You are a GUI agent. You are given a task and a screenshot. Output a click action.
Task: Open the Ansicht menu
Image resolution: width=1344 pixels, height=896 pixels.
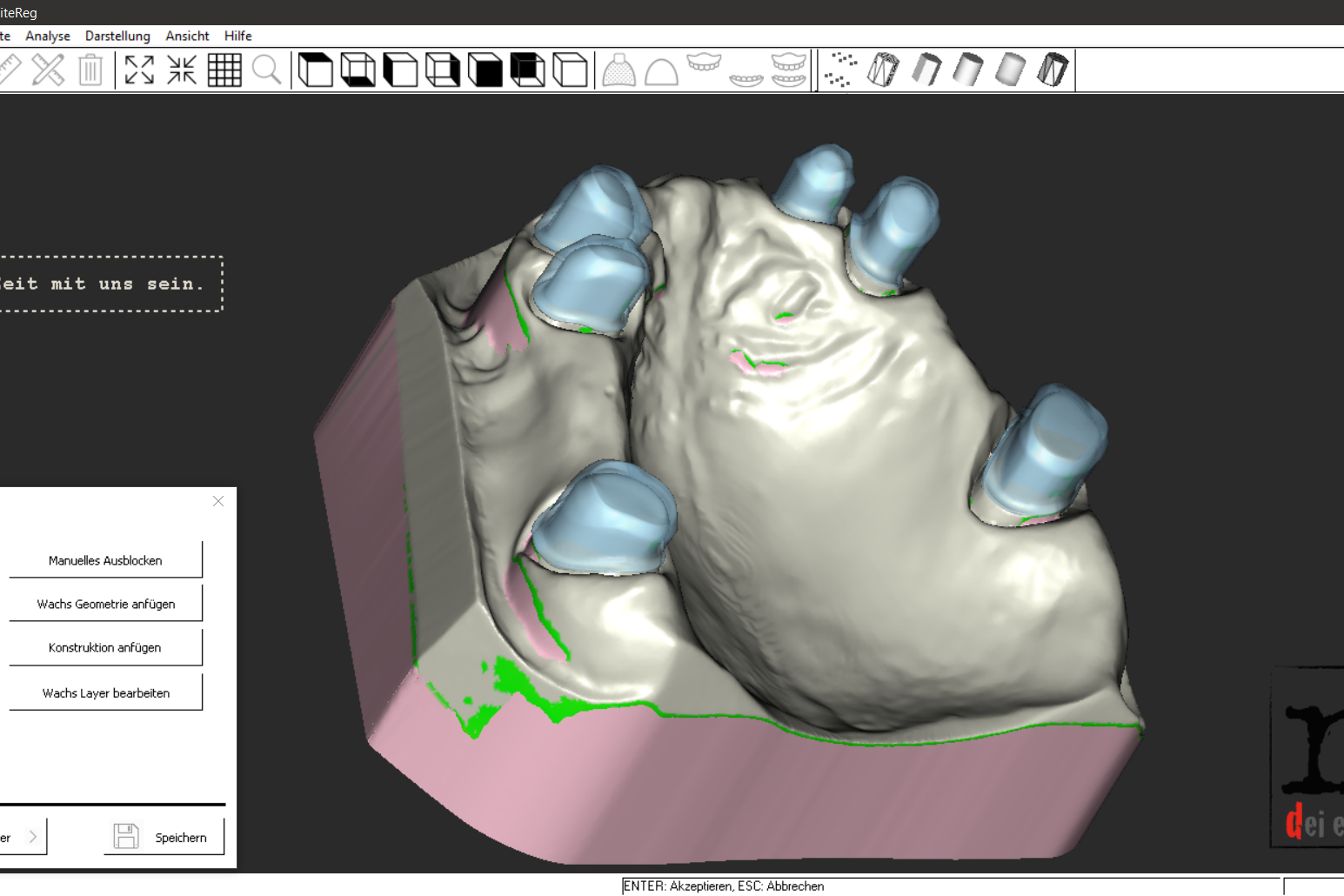pyautogui.click(x=187, y=36)
